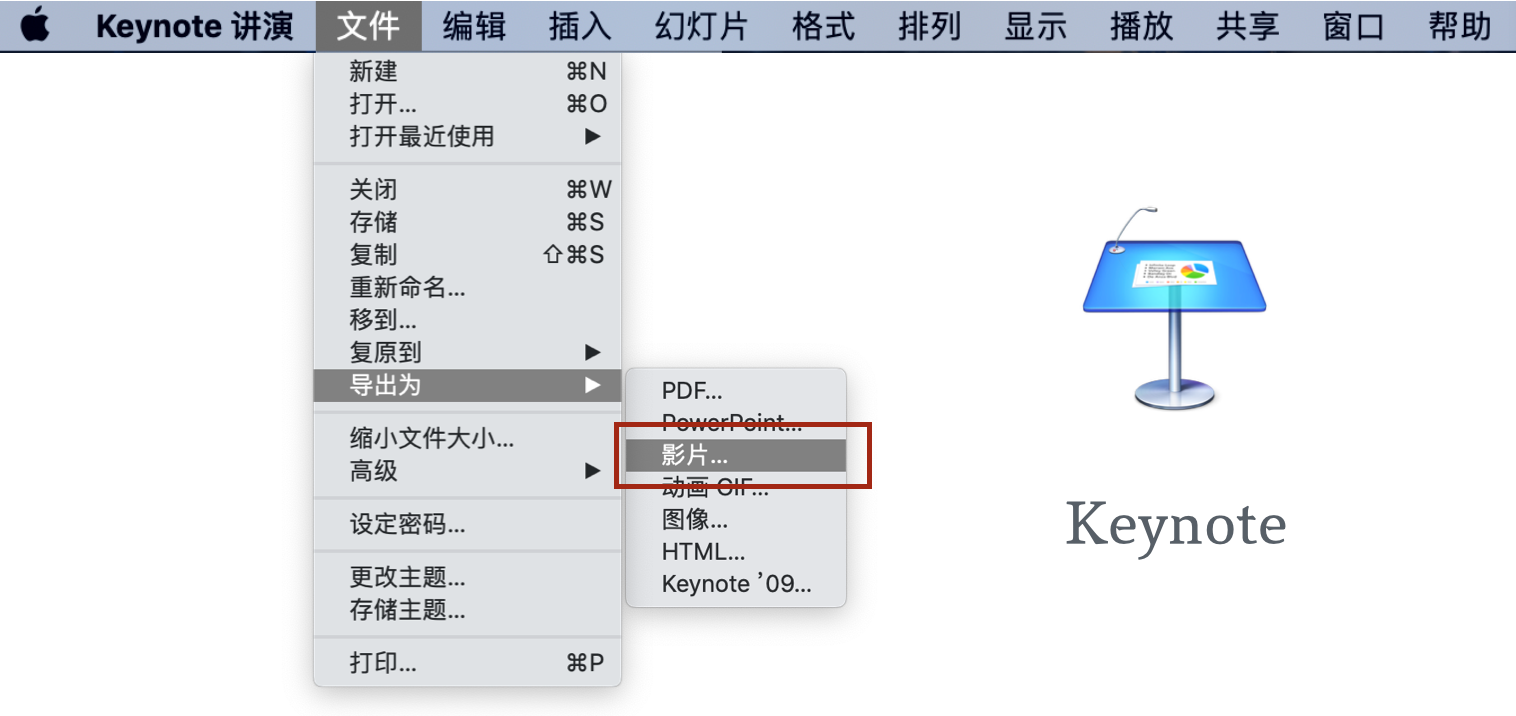The height and width of the screenshot is (716, 1516).
Task: Choose 打印... to print slides
Action: point(468,663)
